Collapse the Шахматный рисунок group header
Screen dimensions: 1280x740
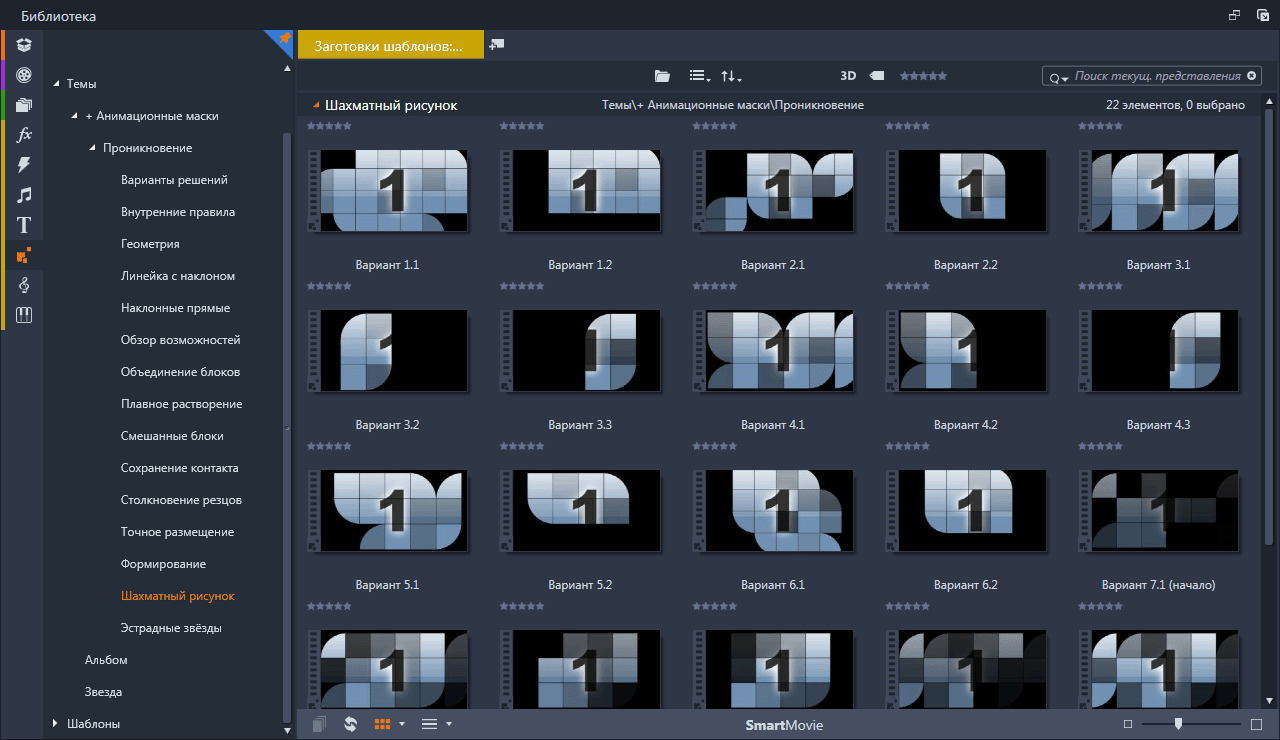(316, 105)
